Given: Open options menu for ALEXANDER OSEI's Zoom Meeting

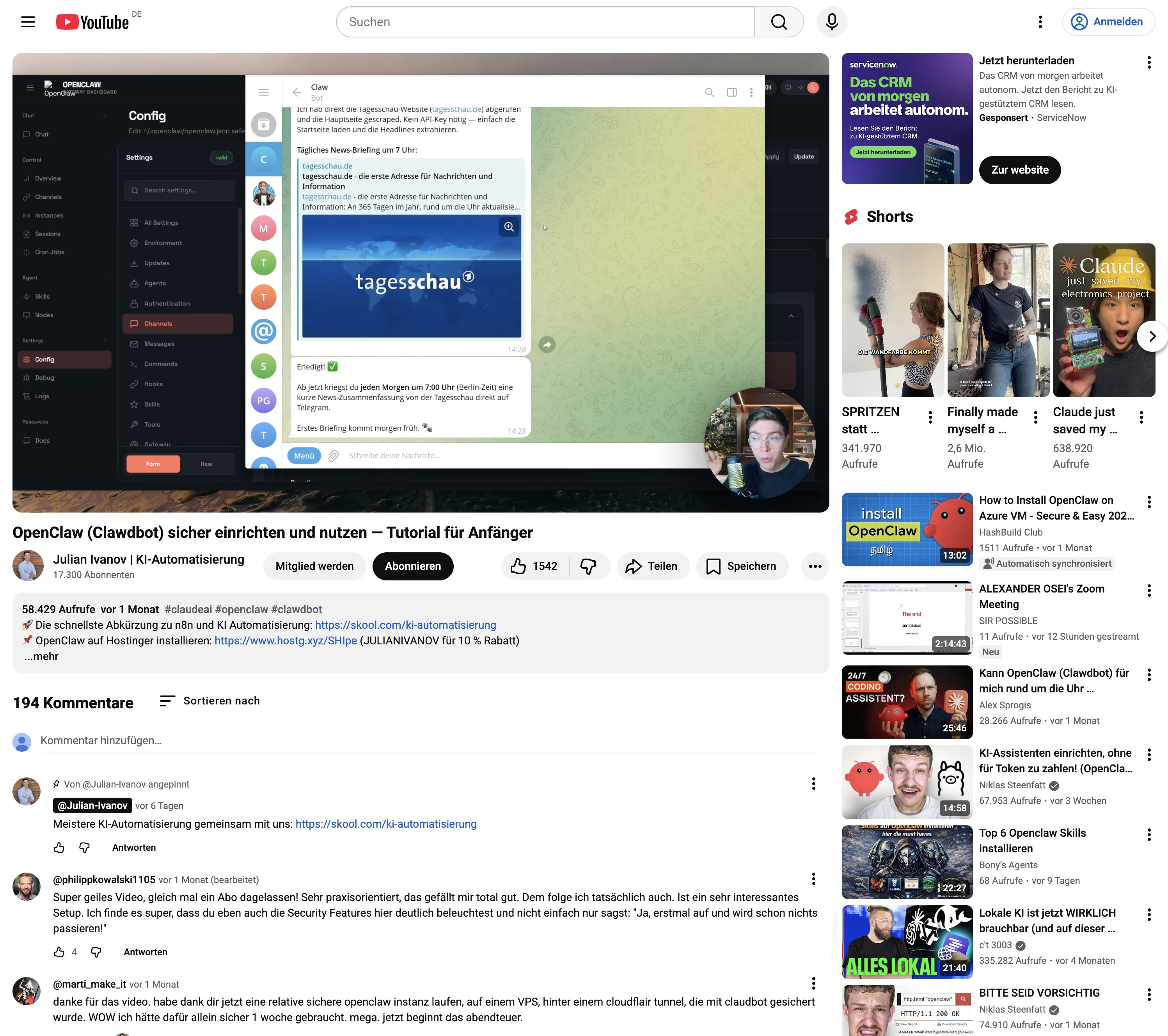Looking at the screenshot, I should point(1148,590).
